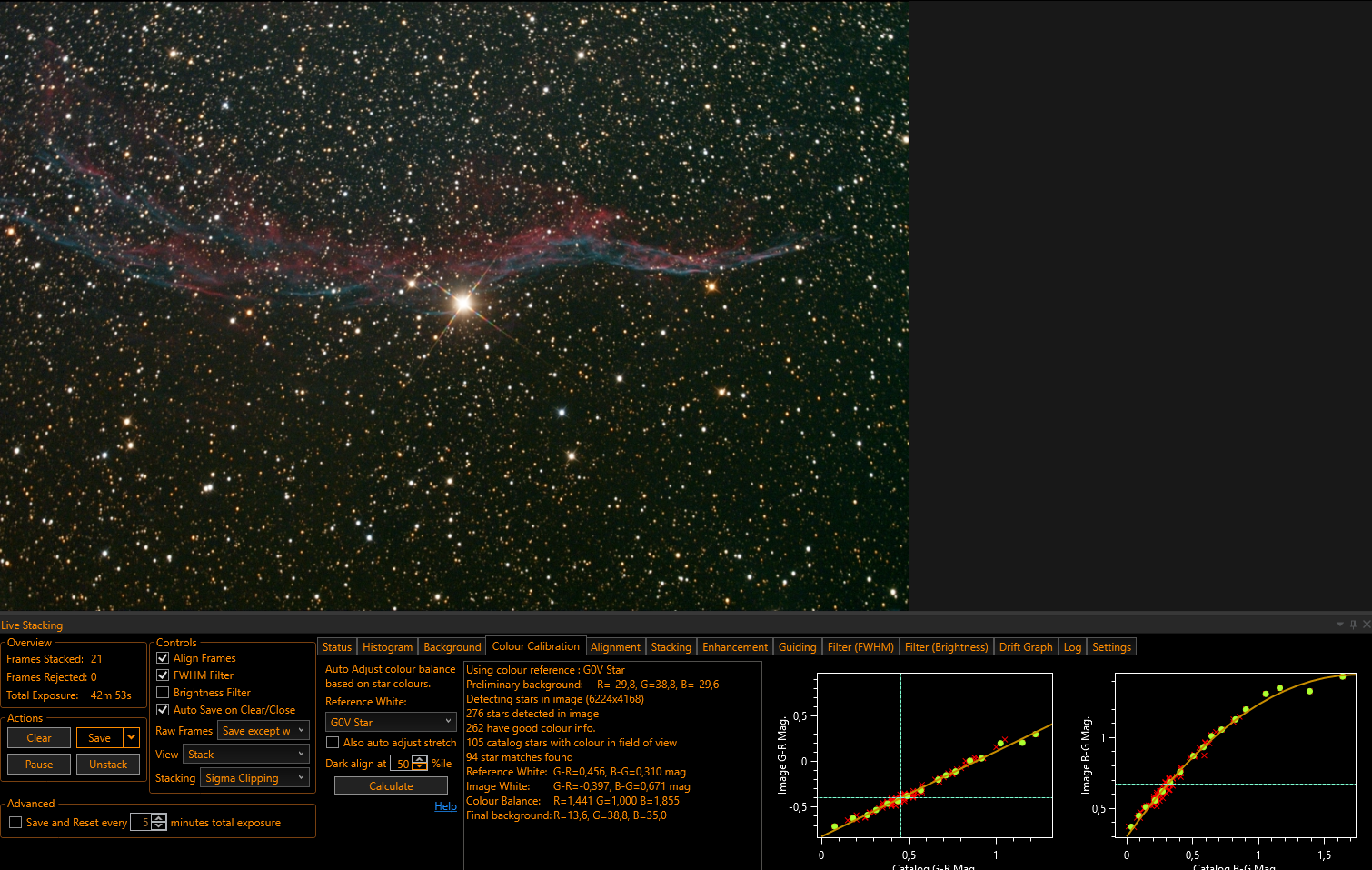Click the Preliminary background line
Image resolution: width=1372 pixels, height=870 pixels.
(x=592, y=685)
